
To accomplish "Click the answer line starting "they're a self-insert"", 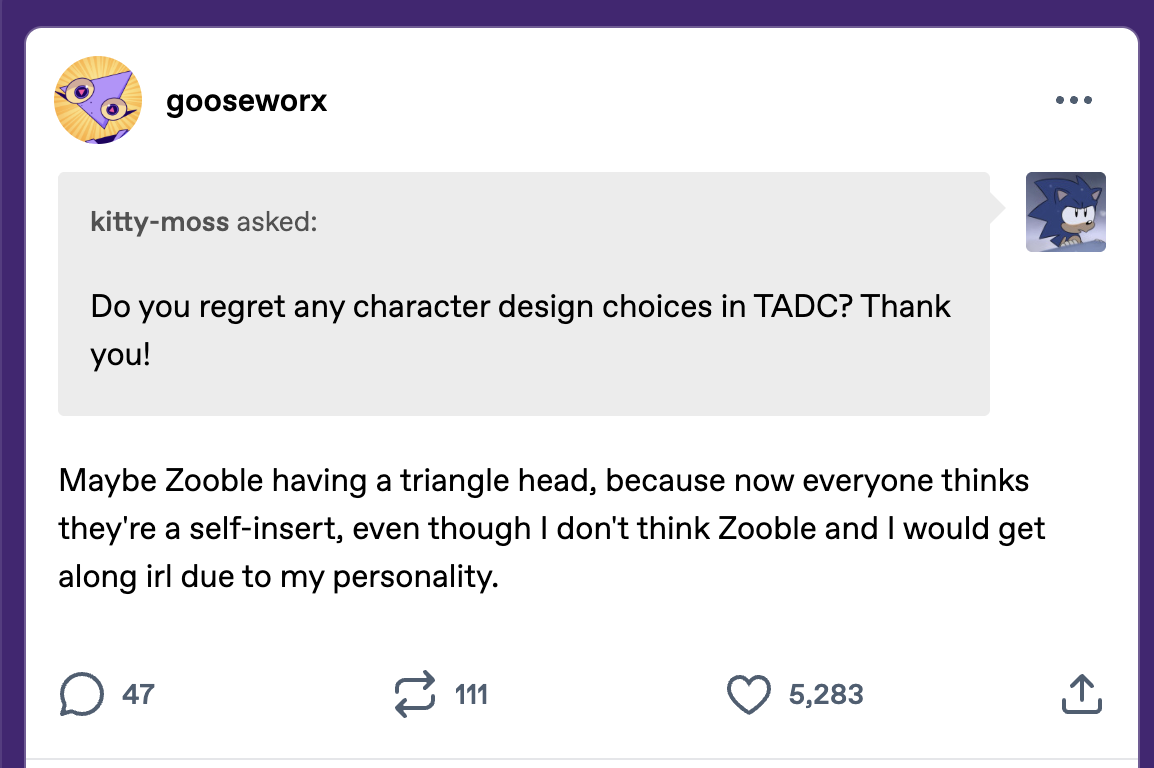I will point(551,529).
